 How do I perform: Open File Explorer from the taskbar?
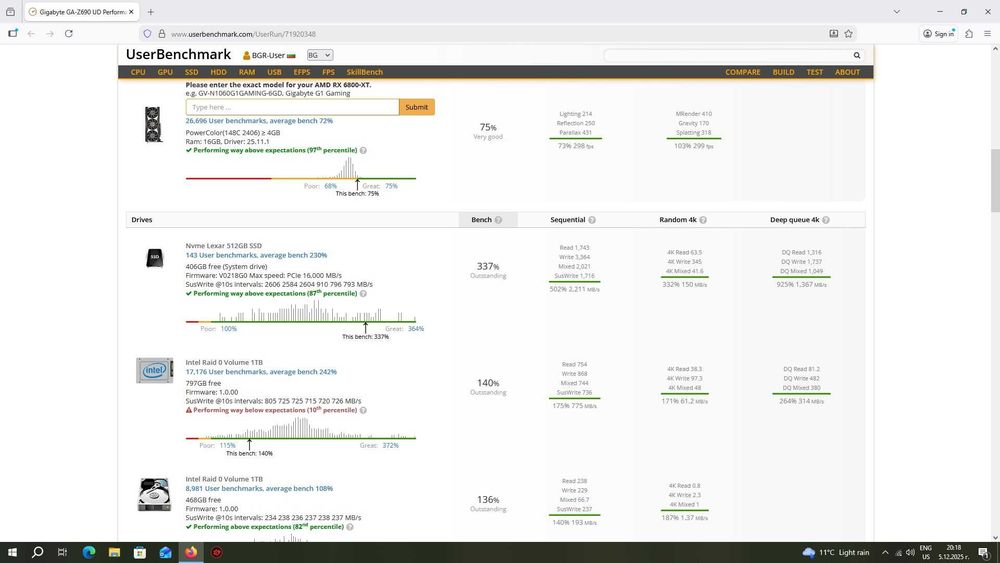click(114, 552)
